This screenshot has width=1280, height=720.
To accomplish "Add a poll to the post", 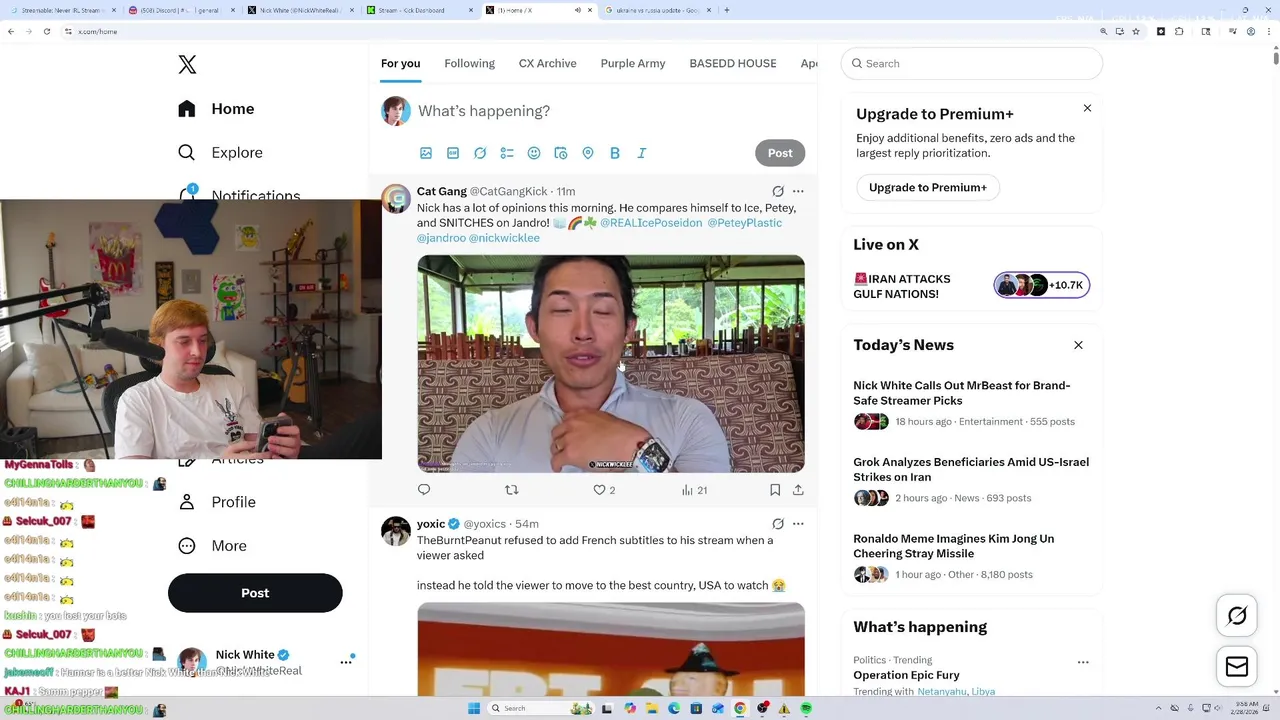I will (507, 153).
